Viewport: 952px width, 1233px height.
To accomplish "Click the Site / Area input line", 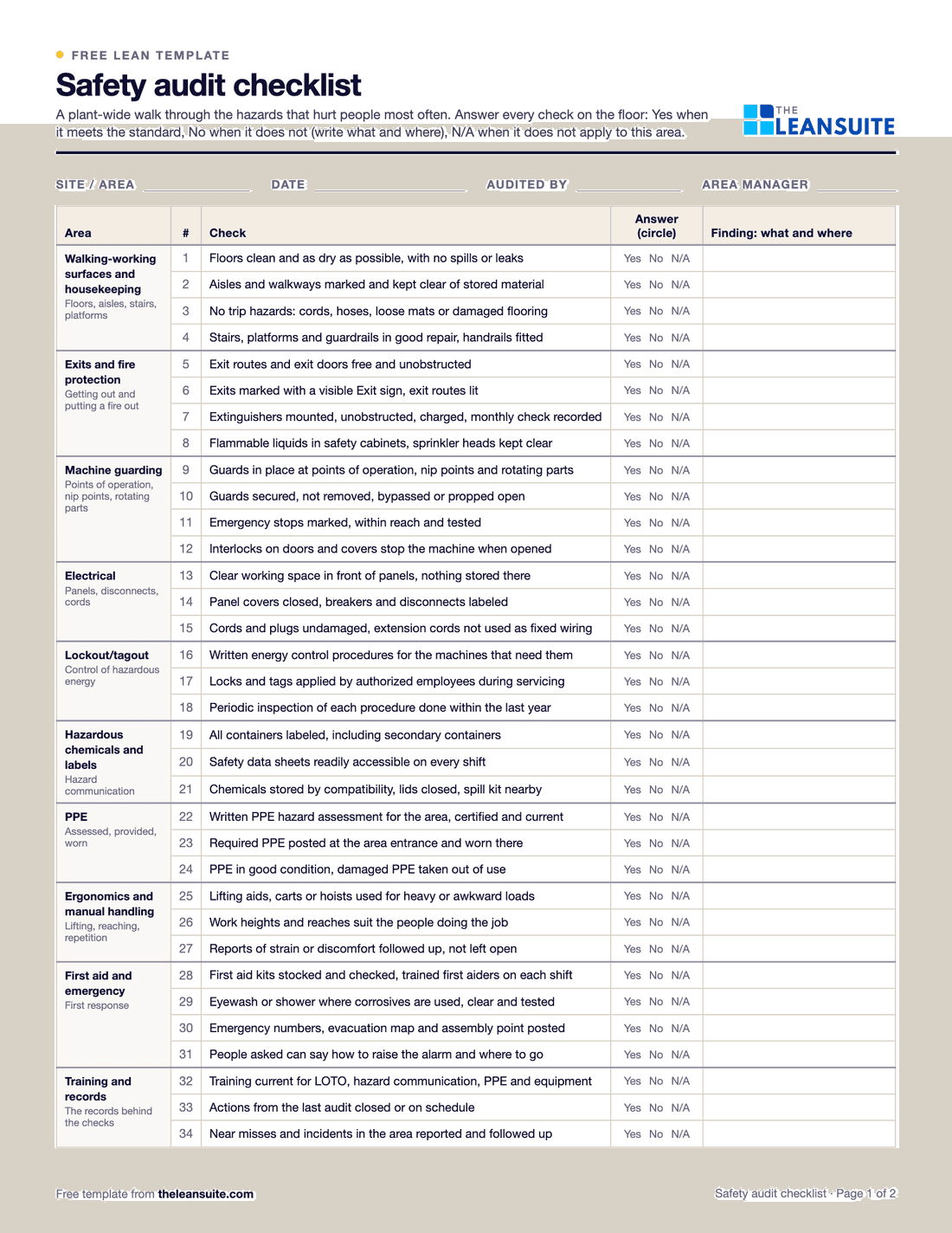I will click(x=197, y=185).
